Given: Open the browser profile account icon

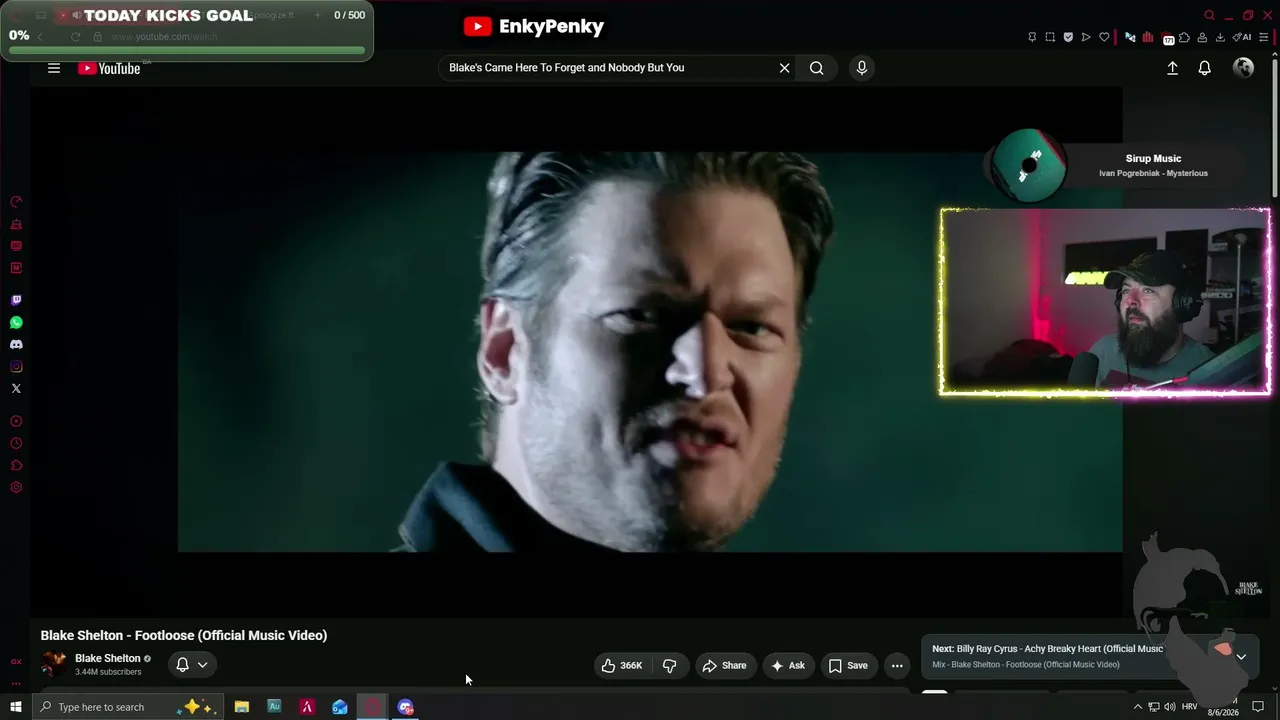Looking at the screenshot, I should [x=1203, y=37].
